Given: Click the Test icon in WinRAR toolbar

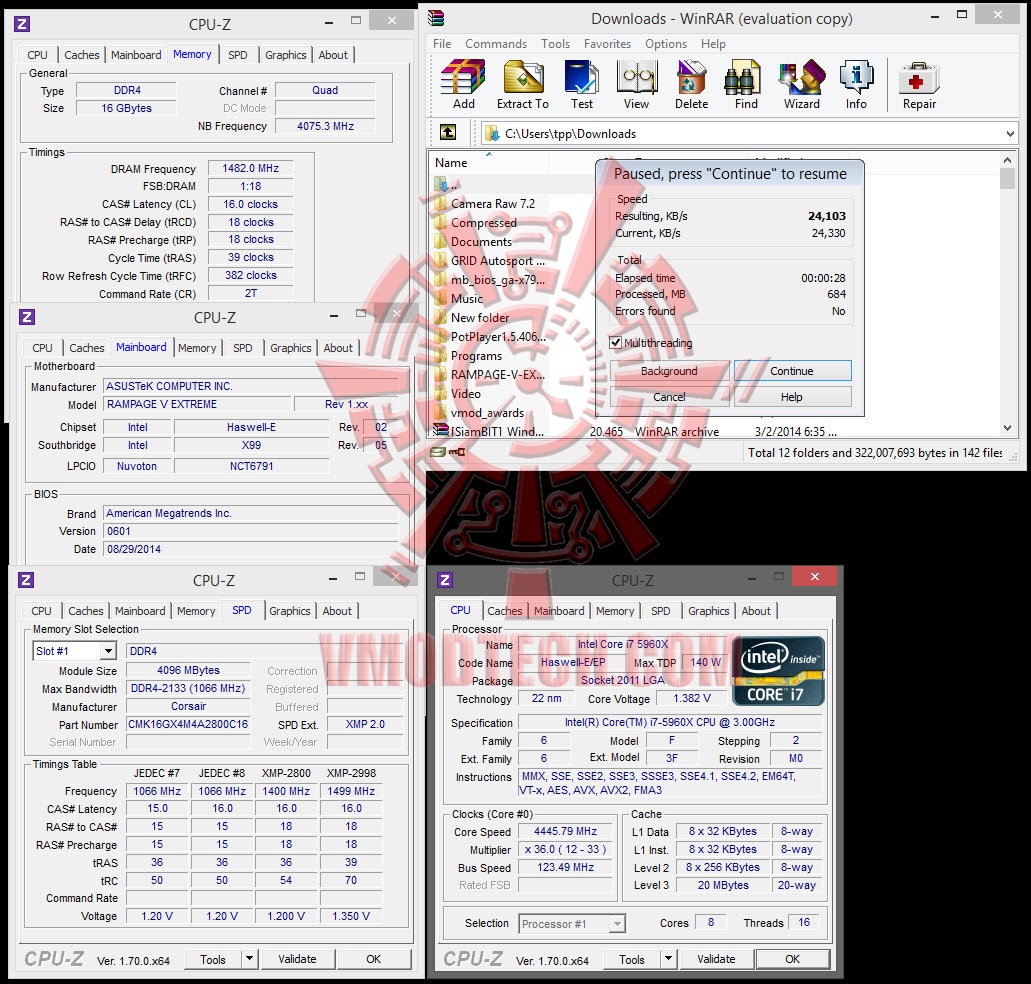Looking at the screenshot, I should click(x=581, y=77).
